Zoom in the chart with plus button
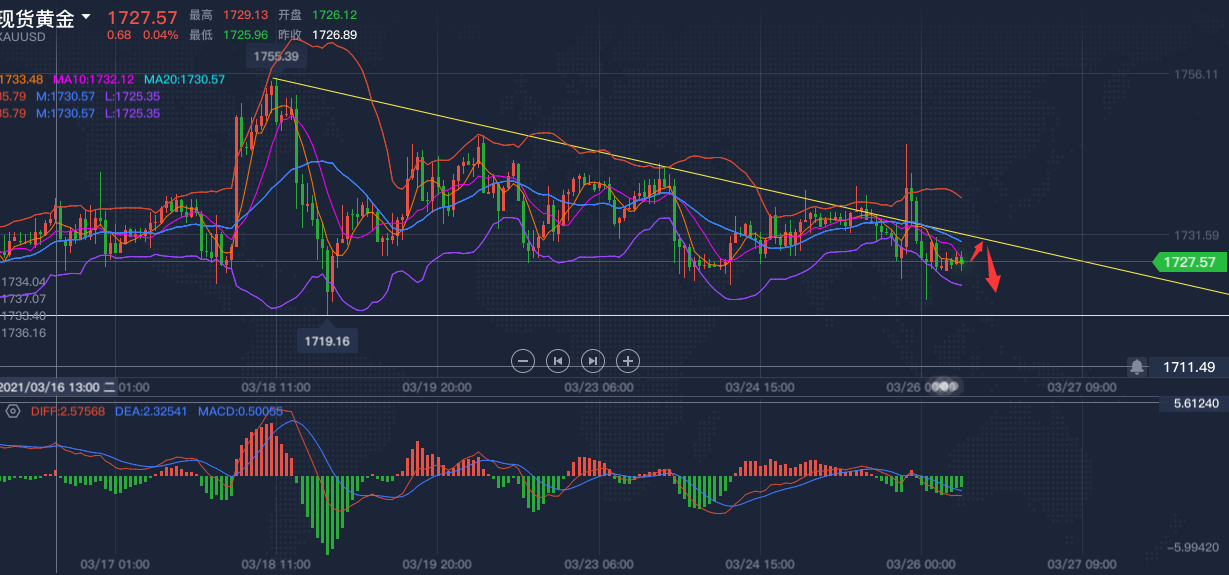 [x=627, y=361]
